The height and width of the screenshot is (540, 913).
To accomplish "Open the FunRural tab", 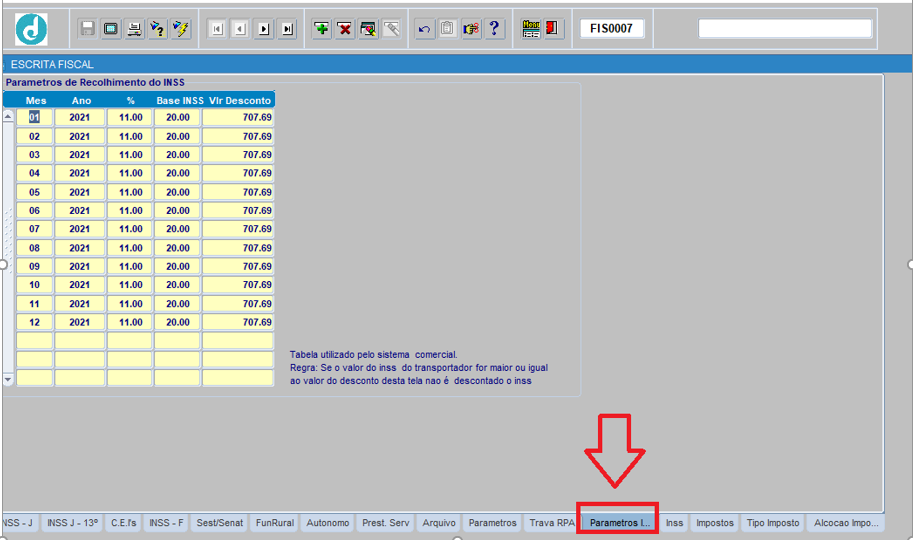I will coord(275,523).
